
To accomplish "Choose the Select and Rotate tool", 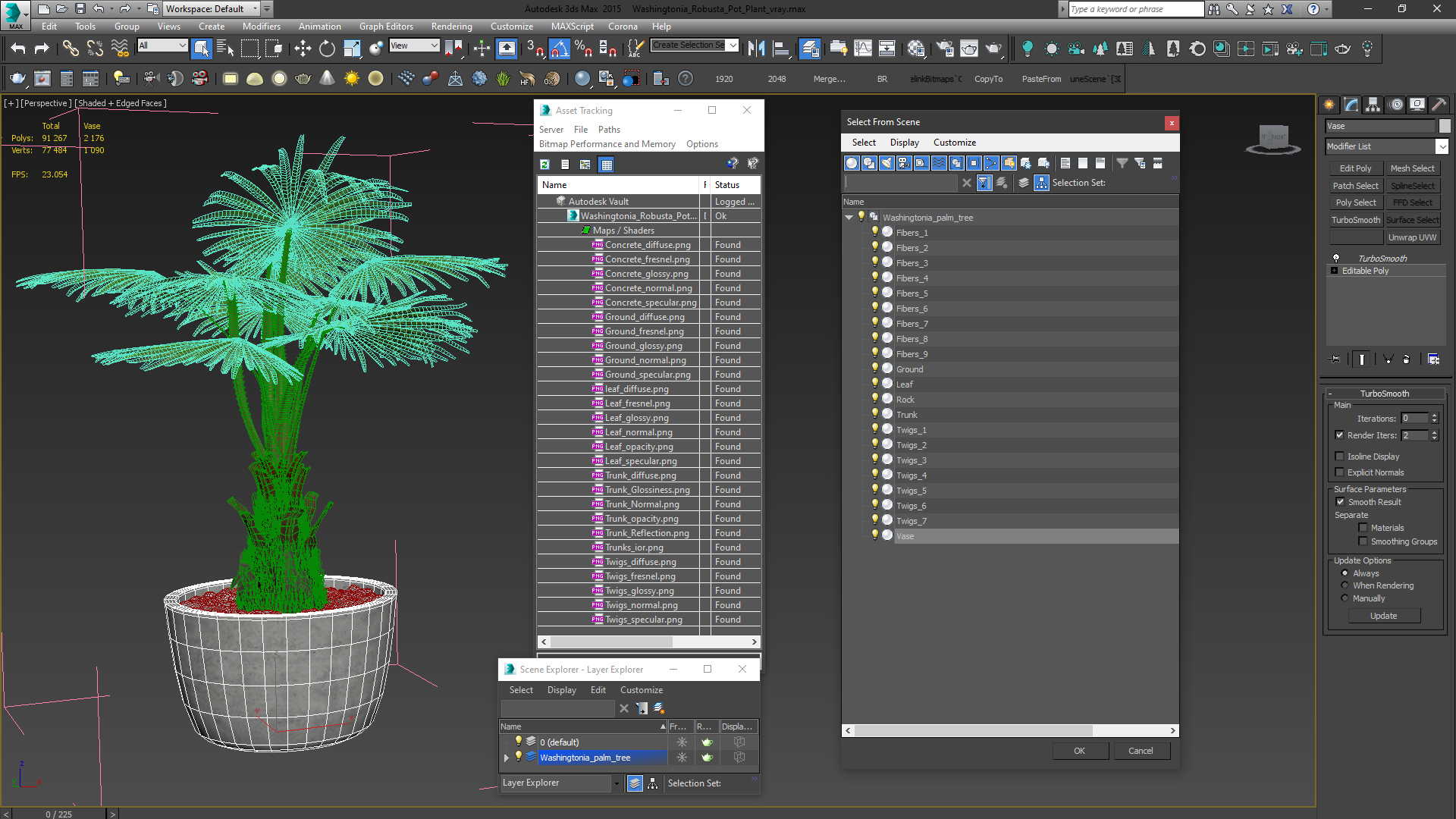I will click(x=327, y=49).
